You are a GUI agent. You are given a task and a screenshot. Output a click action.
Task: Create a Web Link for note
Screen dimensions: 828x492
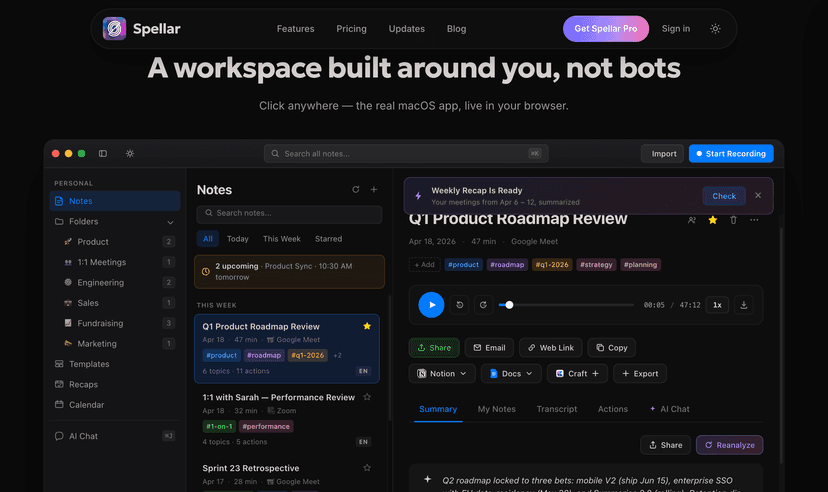551,347
